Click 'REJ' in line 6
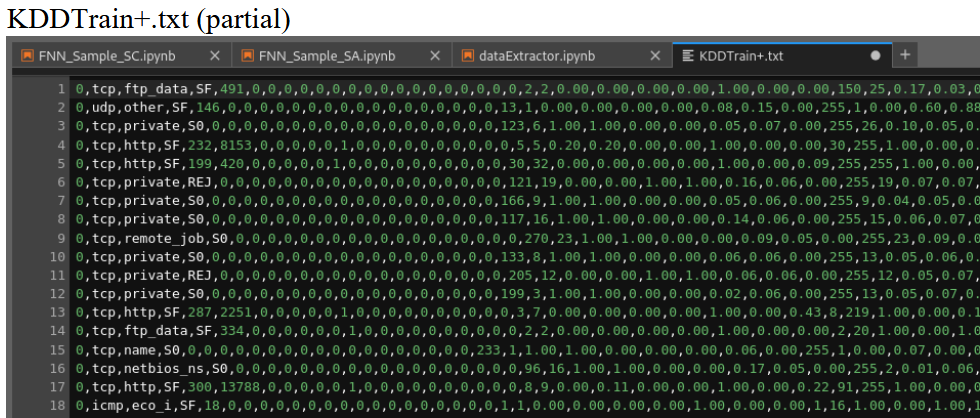This screenshot has height=418, width=980. (x=199, y=182)
